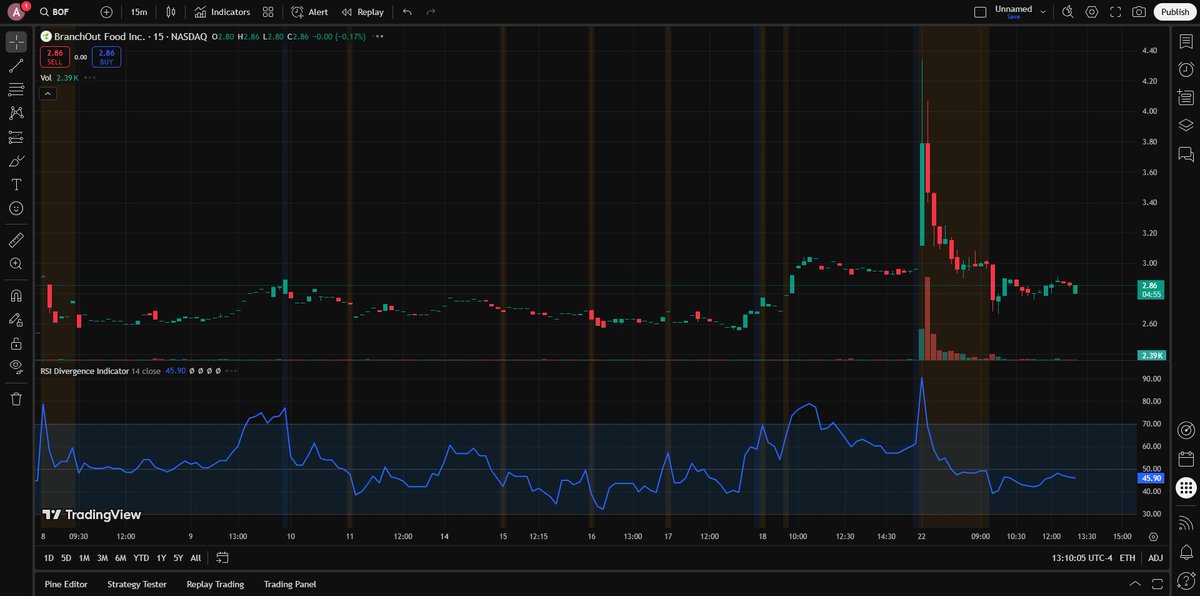Select the zoom in tool
The height and width of the screenshot is (596, 1200).
[16, 264]
